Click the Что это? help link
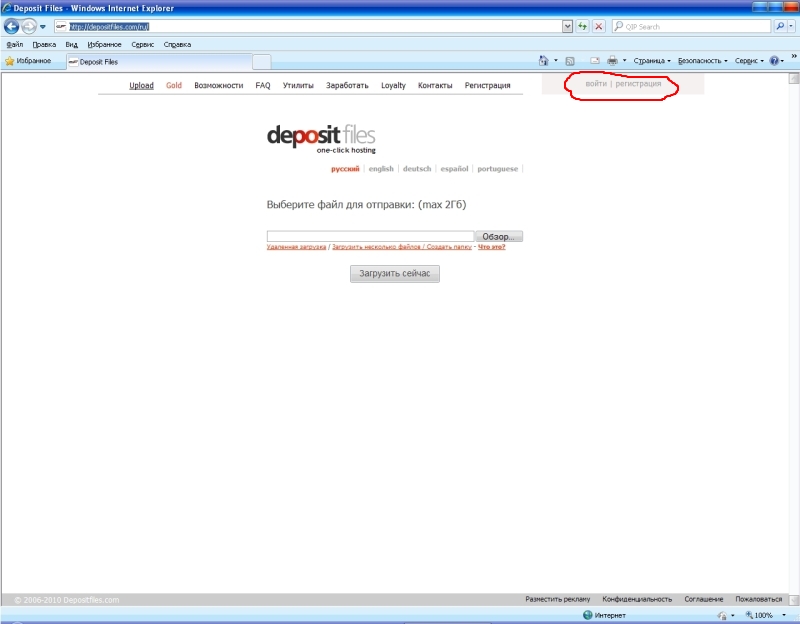 (491, 247)
